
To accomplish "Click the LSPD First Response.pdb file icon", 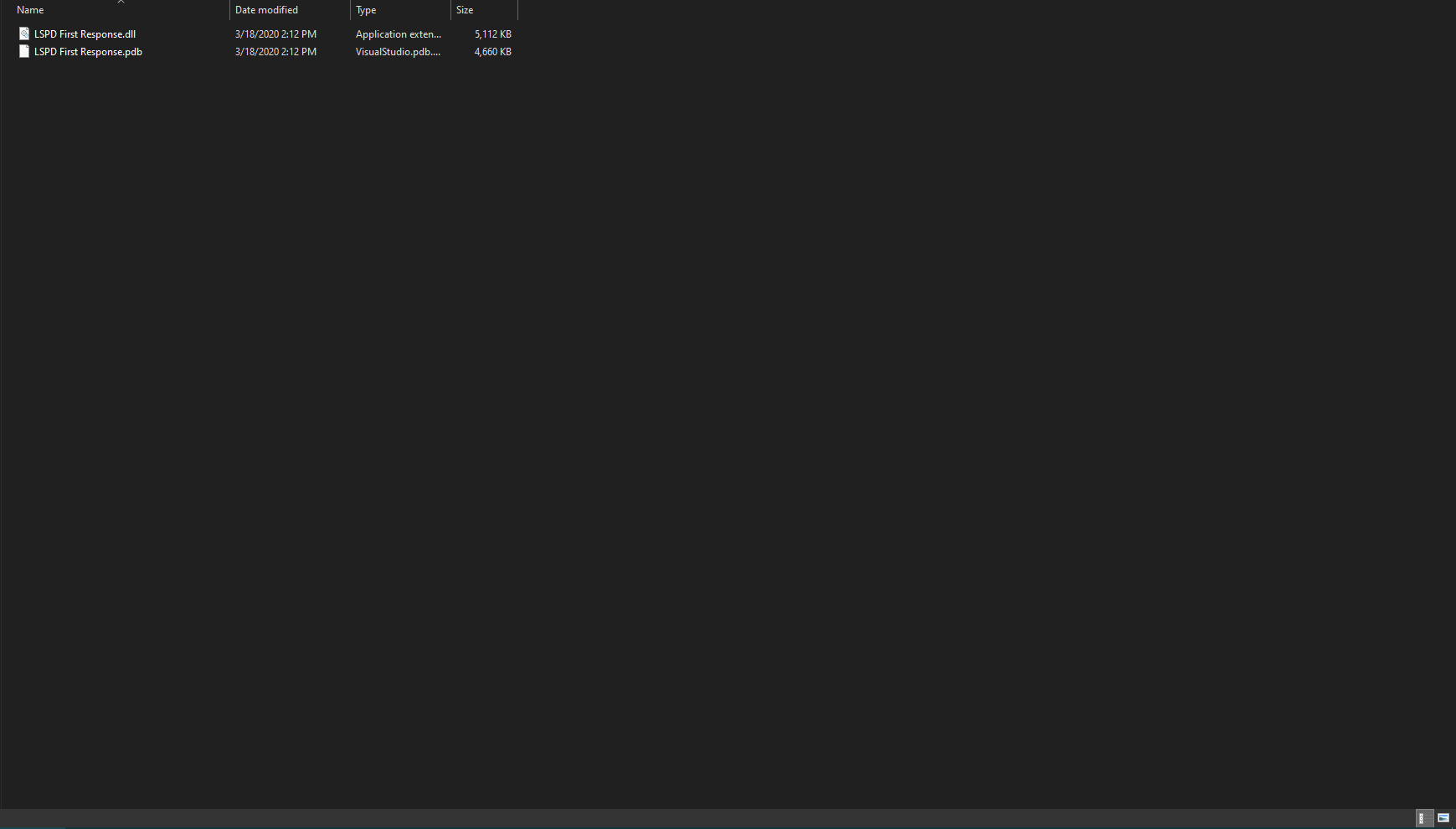I will pos(24,51).
